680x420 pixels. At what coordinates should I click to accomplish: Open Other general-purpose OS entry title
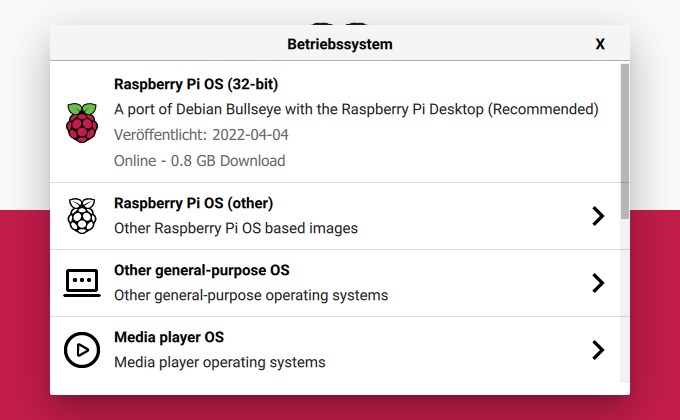click(x=202, y=270)
